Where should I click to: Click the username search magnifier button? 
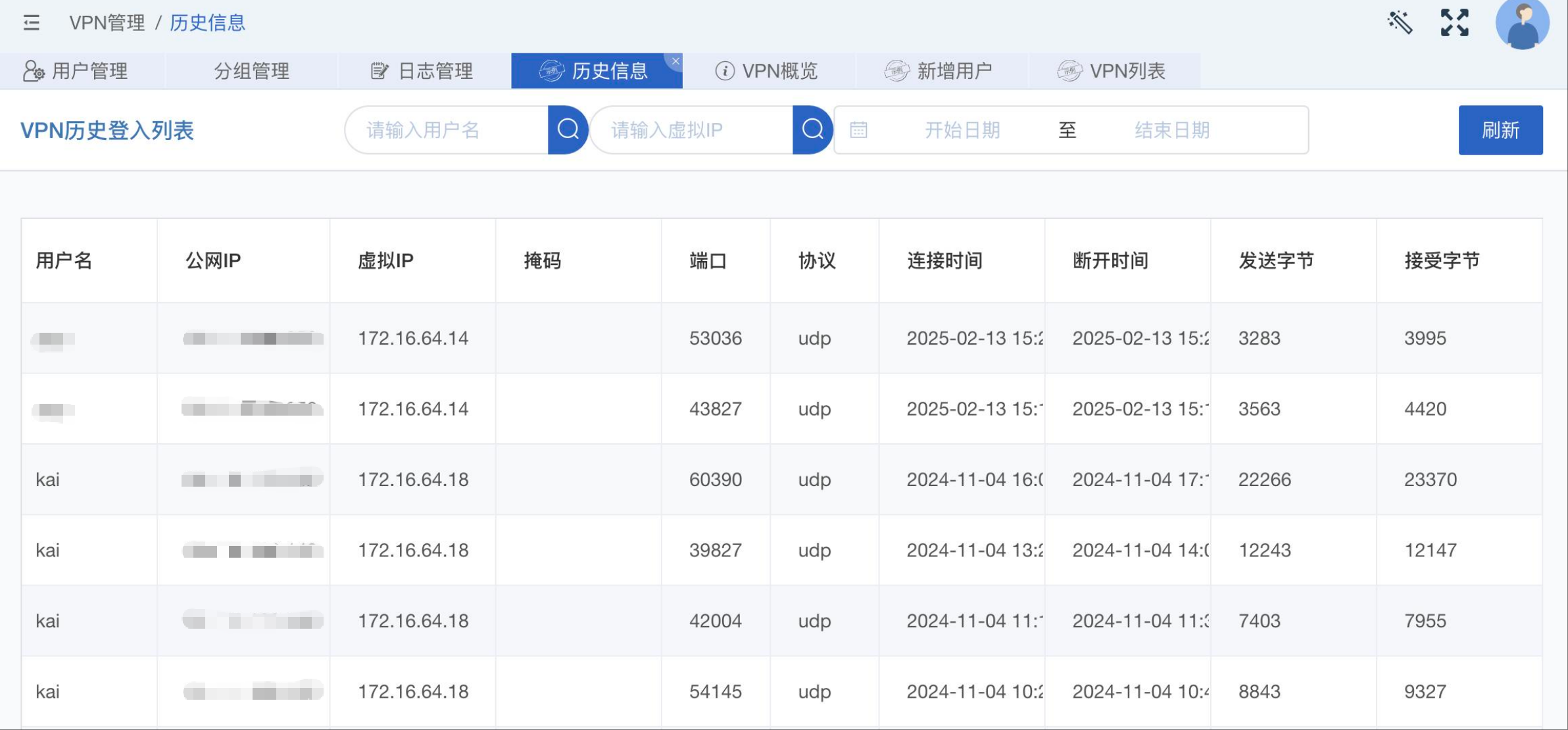568,130
